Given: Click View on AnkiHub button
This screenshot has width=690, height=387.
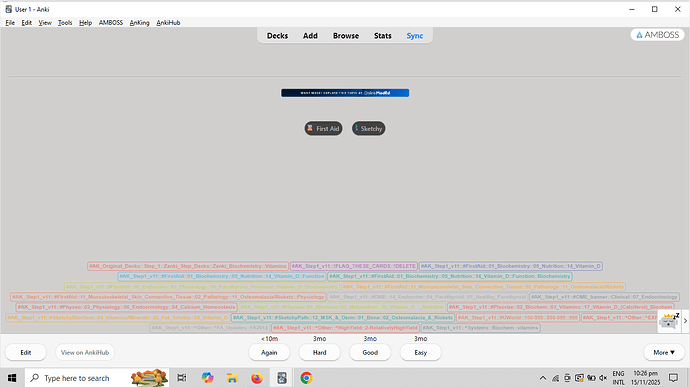Looking at the screenshot, I should (x=85, y=352).
